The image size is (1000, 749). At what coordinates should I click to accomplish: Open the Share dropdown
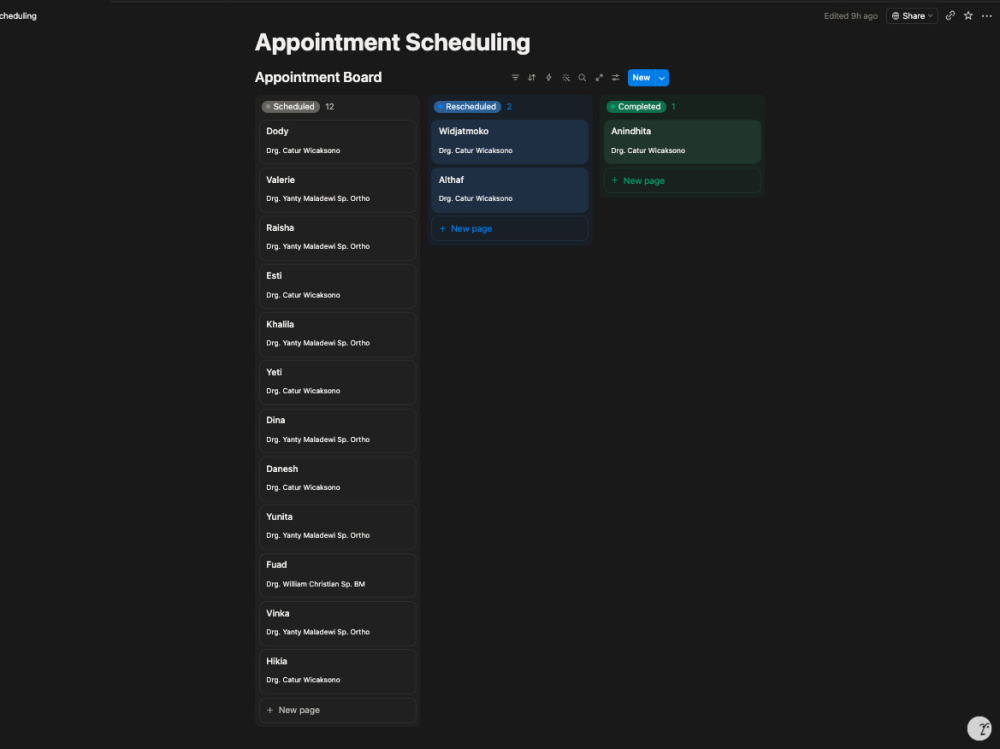point(912,16)
